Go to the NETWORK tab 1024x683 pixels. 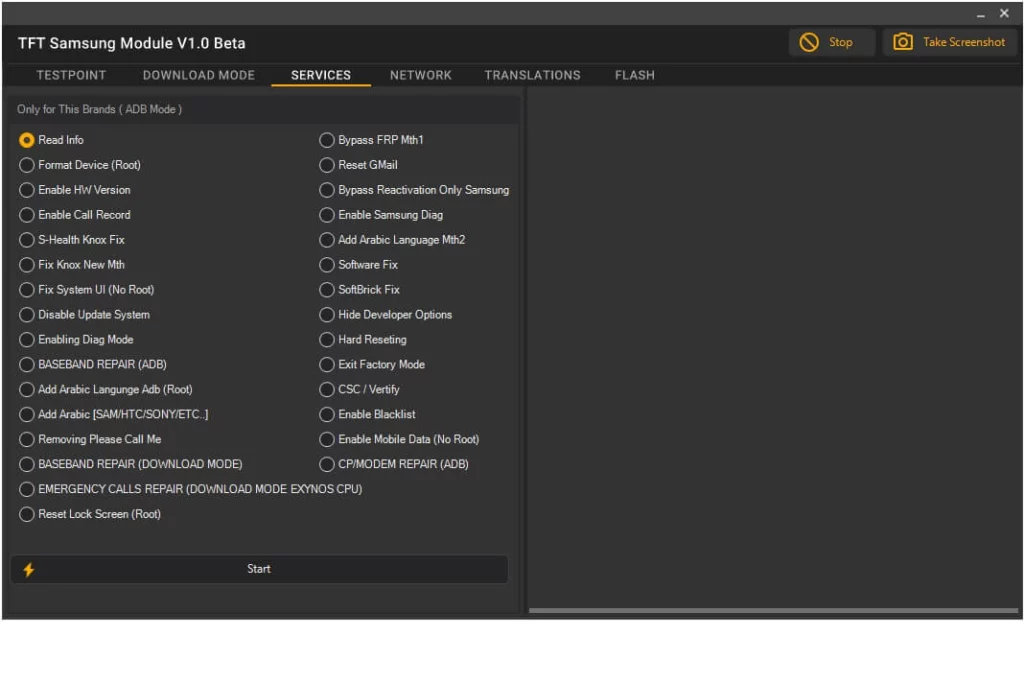point(421,75)
